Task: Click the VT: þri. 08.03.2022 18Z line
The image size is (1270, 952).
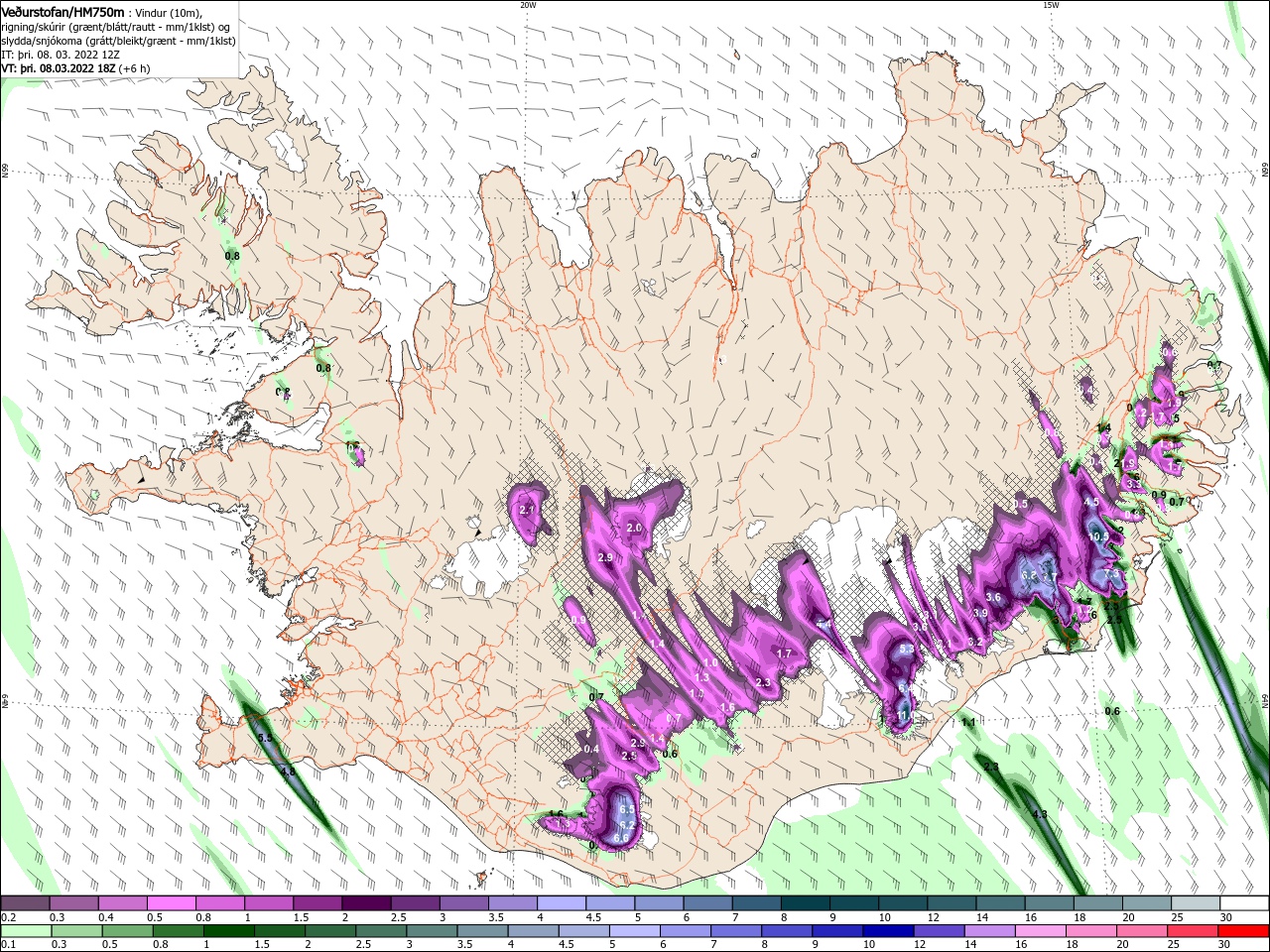Action: click(76, 68)
